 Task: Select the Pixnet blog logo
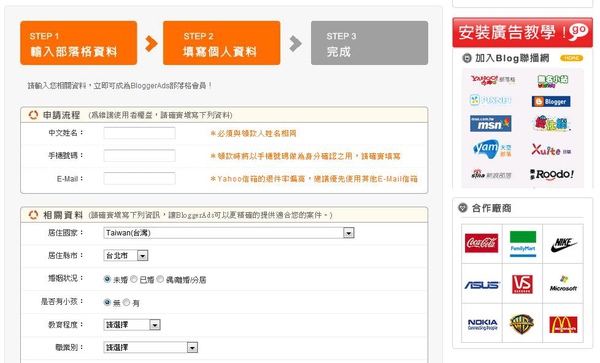(491, 100)
